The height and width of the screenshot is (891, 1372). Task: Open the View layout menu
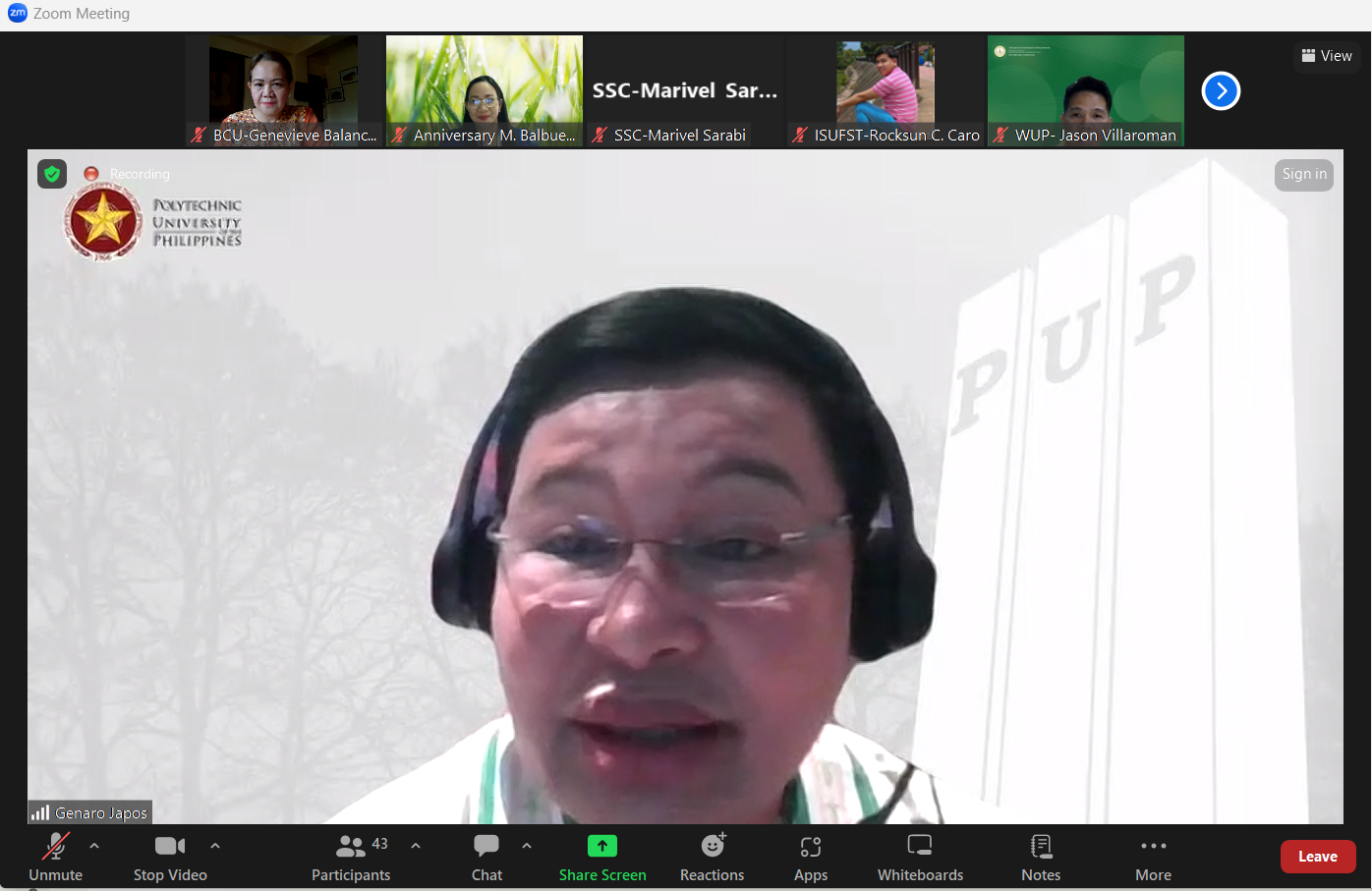tap(1327, 56)
